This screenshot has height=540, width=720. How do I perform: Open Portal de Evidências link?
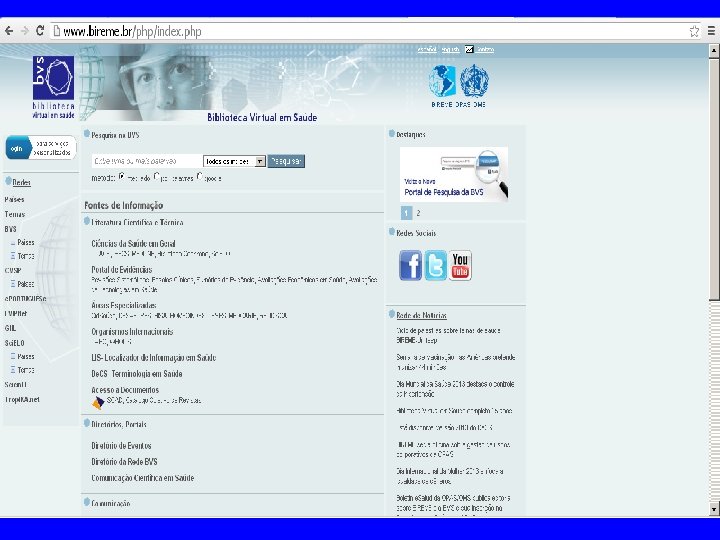tap(122, 270)
